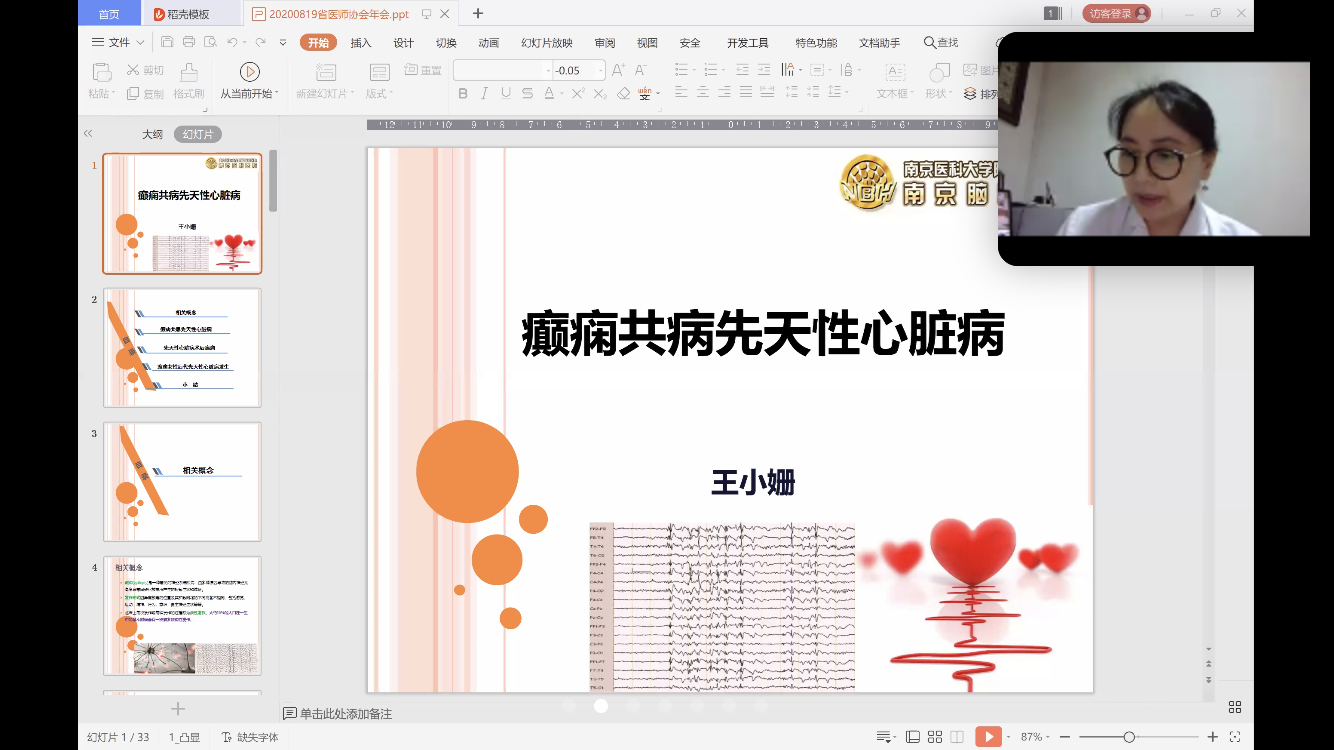The image size is (1334, 750).
Task: Click the zoom in plus icon
Action: pos(1213,737)
